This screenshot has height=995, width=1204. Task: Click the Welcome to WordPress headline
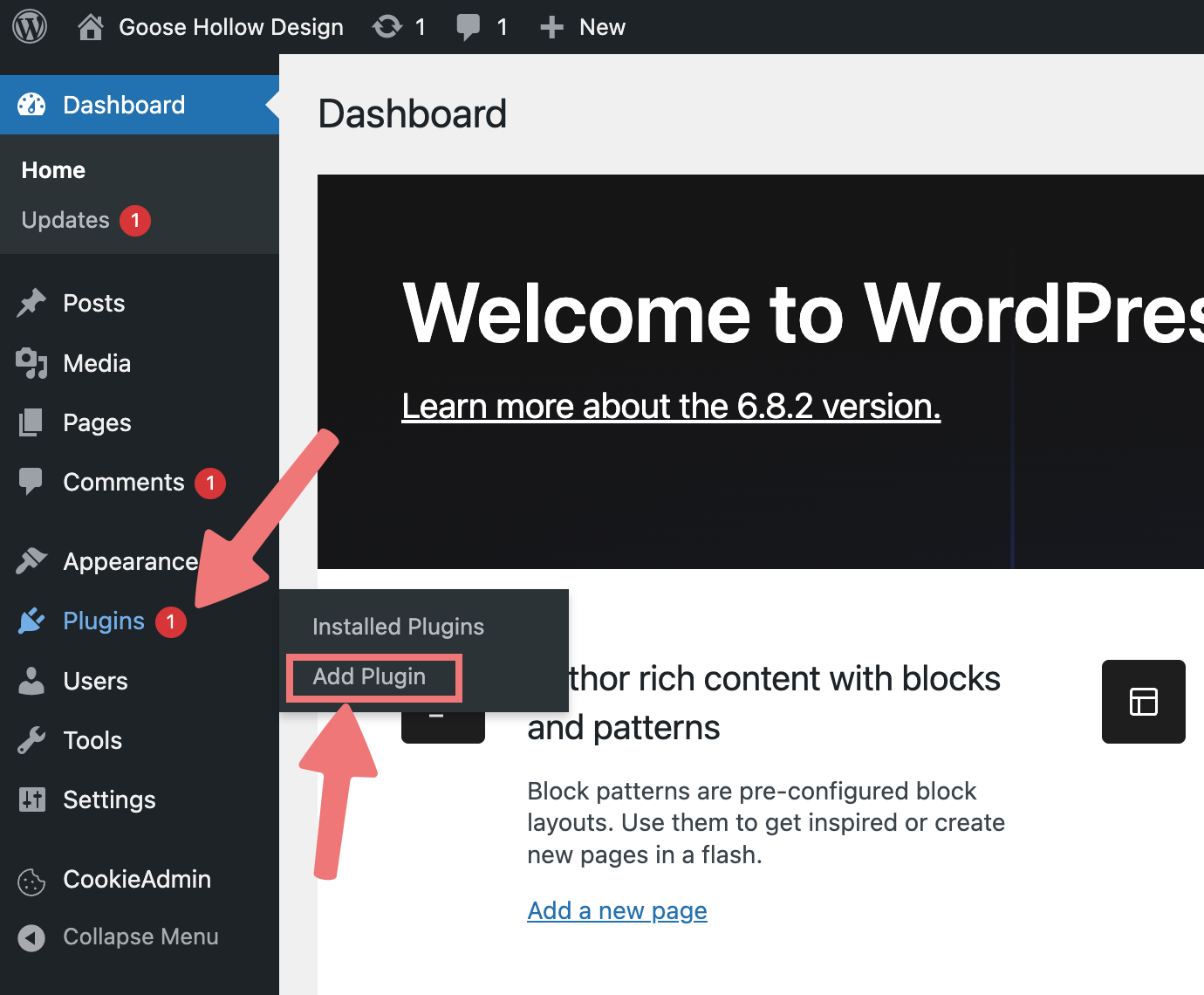tap(804, 312)
